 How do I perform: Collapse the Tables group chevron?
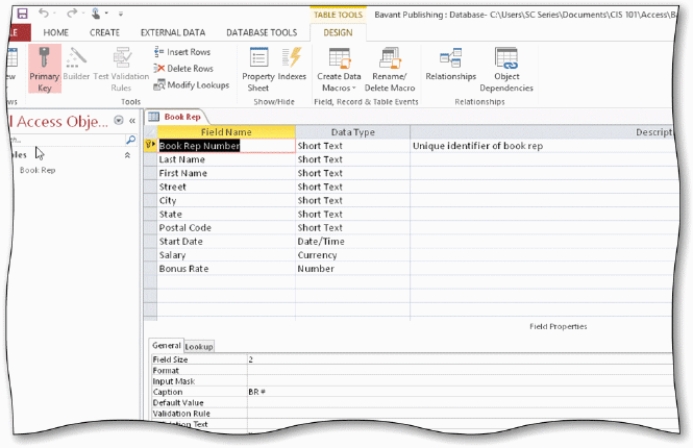127,155
